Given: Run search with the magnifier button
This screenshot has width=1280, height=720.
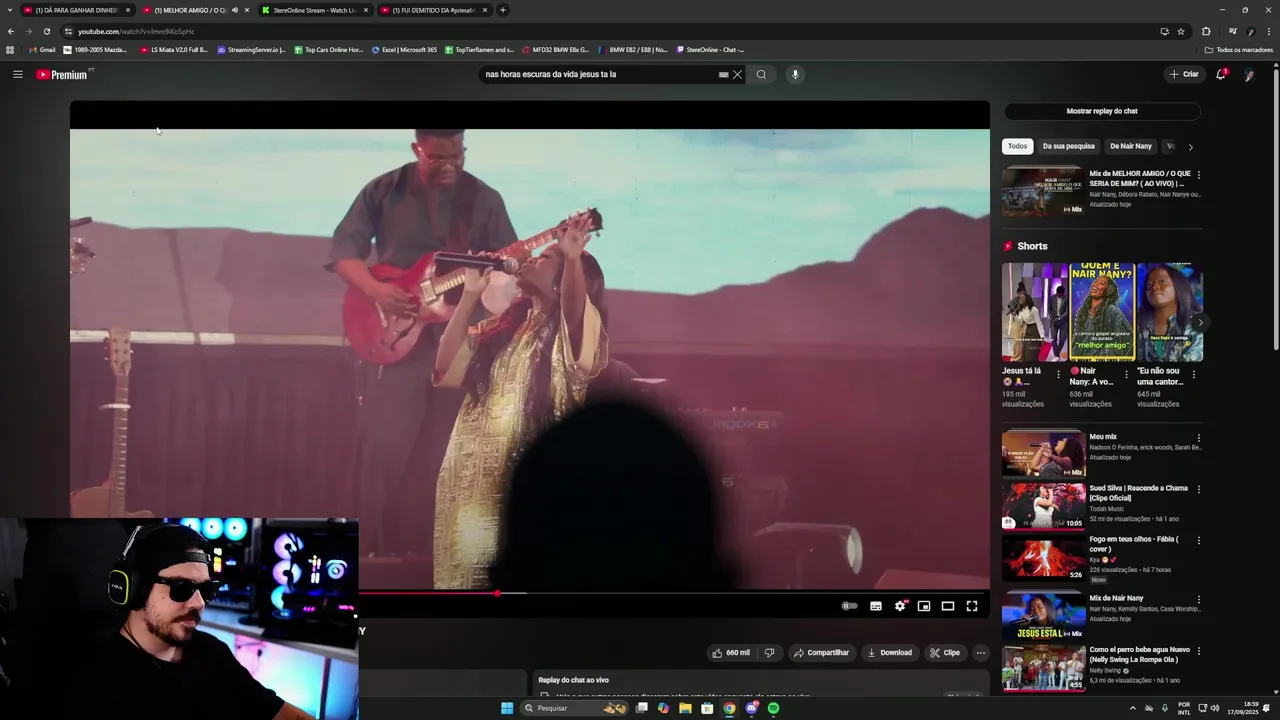Looking at the screenshot, I should [x=761, y=74].
